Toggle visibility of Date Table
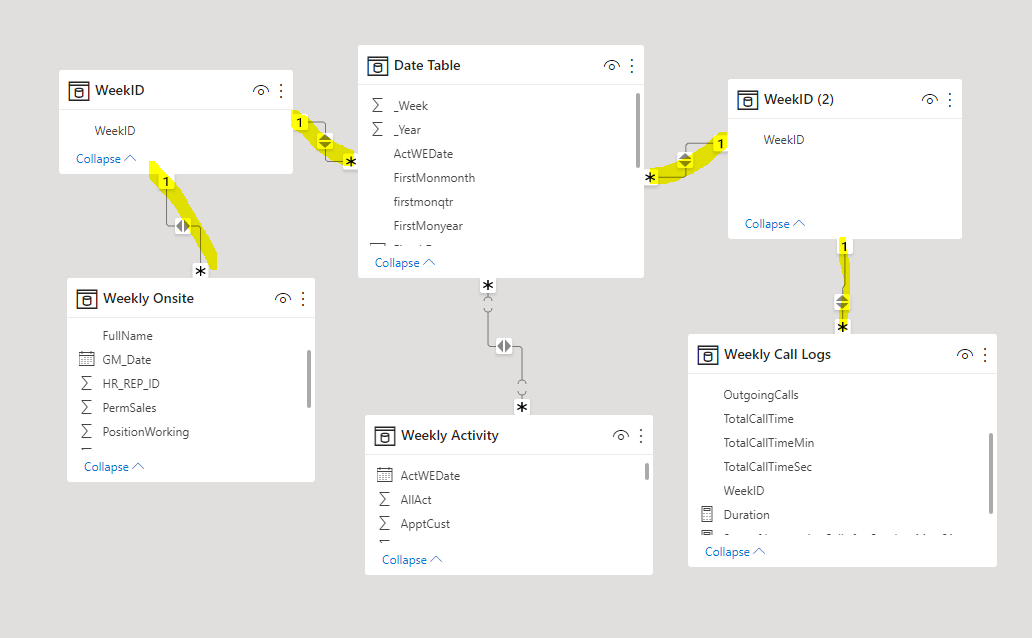 tap(611, 66)
